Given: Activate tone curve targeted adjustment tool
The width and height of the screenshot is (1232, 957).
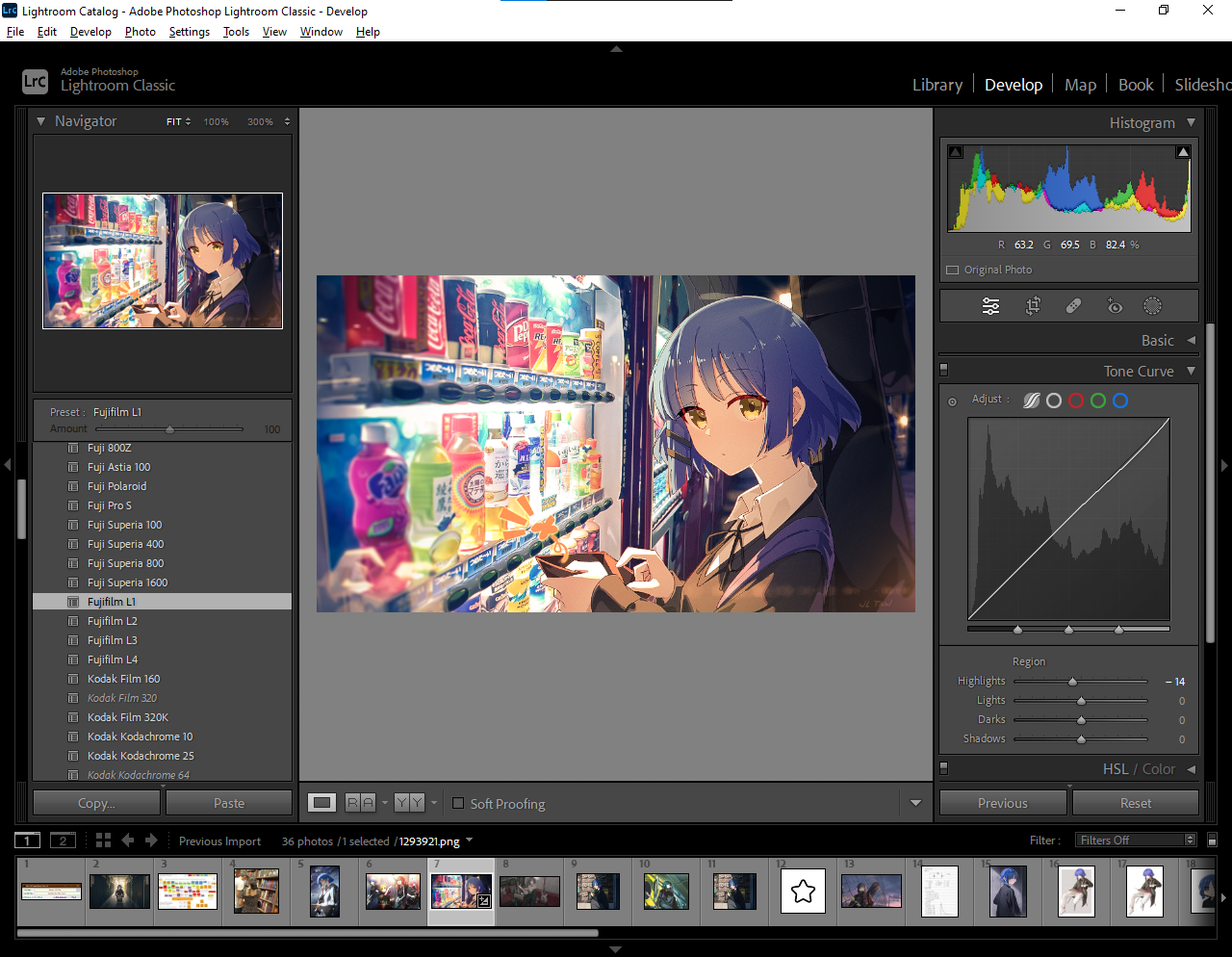Looking at the screenshot, I should (953, 401).
